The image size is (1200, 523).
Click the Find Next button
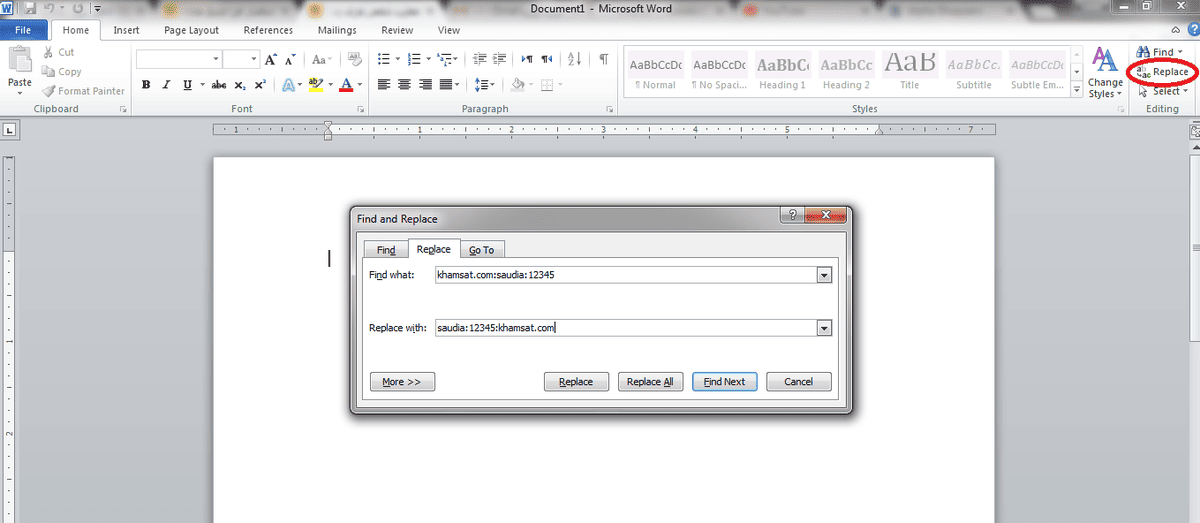point(725,382)
